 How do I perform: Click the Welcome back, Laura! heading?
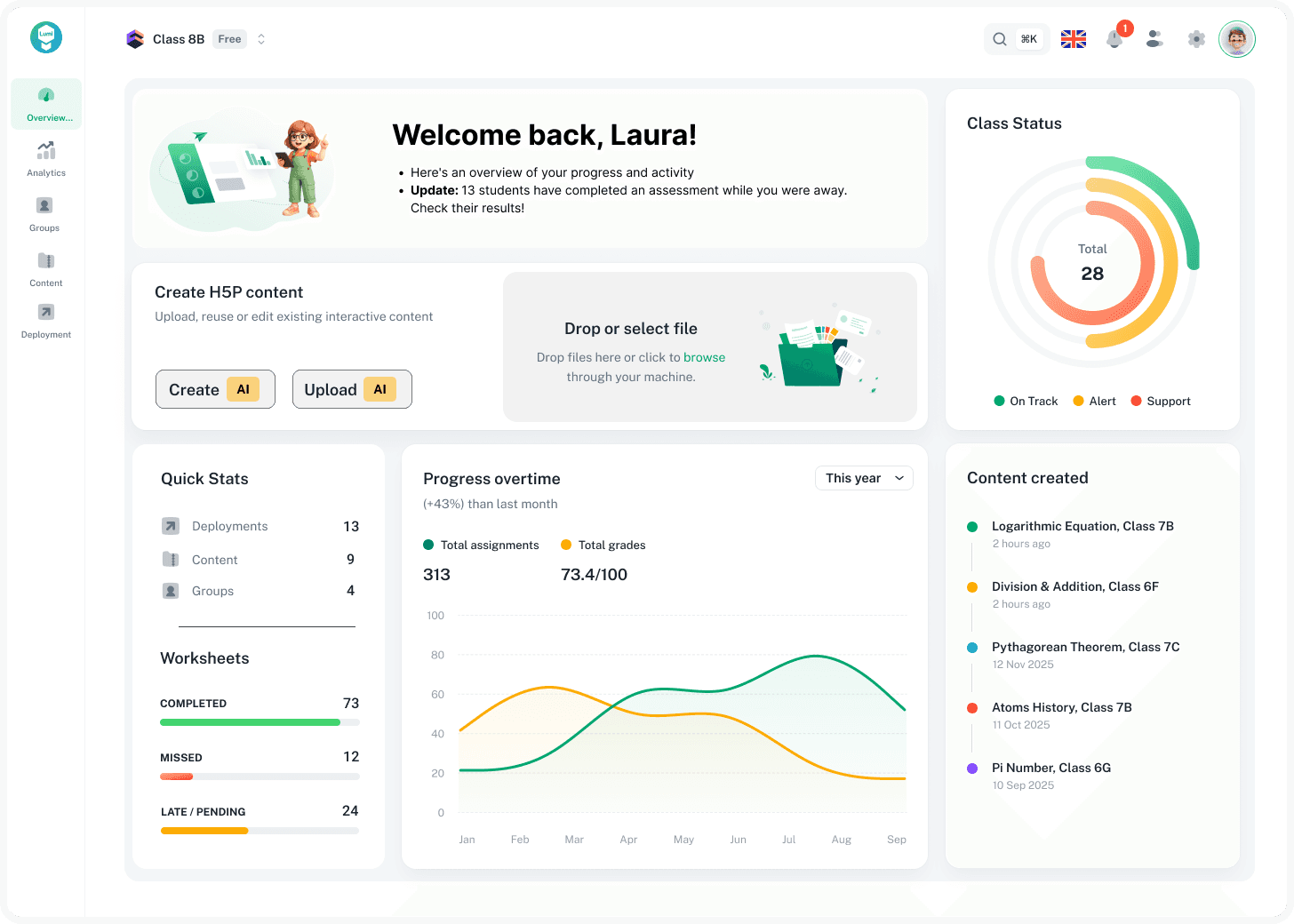(544, 135)
